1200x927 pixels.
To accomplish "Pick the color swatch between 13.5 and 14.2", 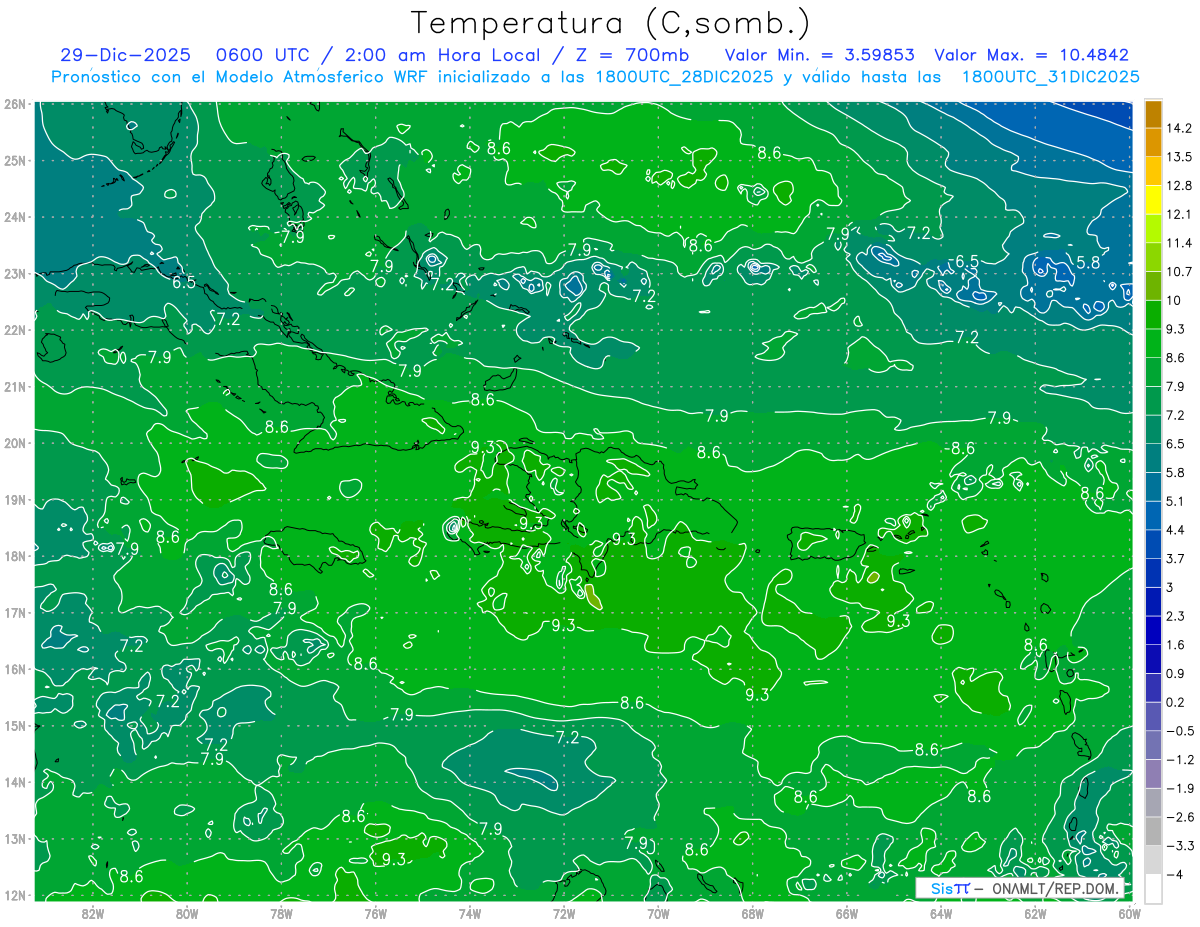I will pyautogui.click(x=1153, y=143).
